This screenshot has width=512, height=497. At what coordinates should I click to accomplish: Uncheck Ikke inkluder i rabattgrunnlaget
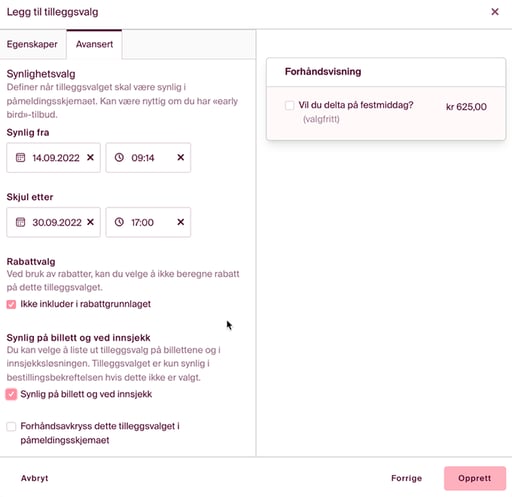click(11, 304)
